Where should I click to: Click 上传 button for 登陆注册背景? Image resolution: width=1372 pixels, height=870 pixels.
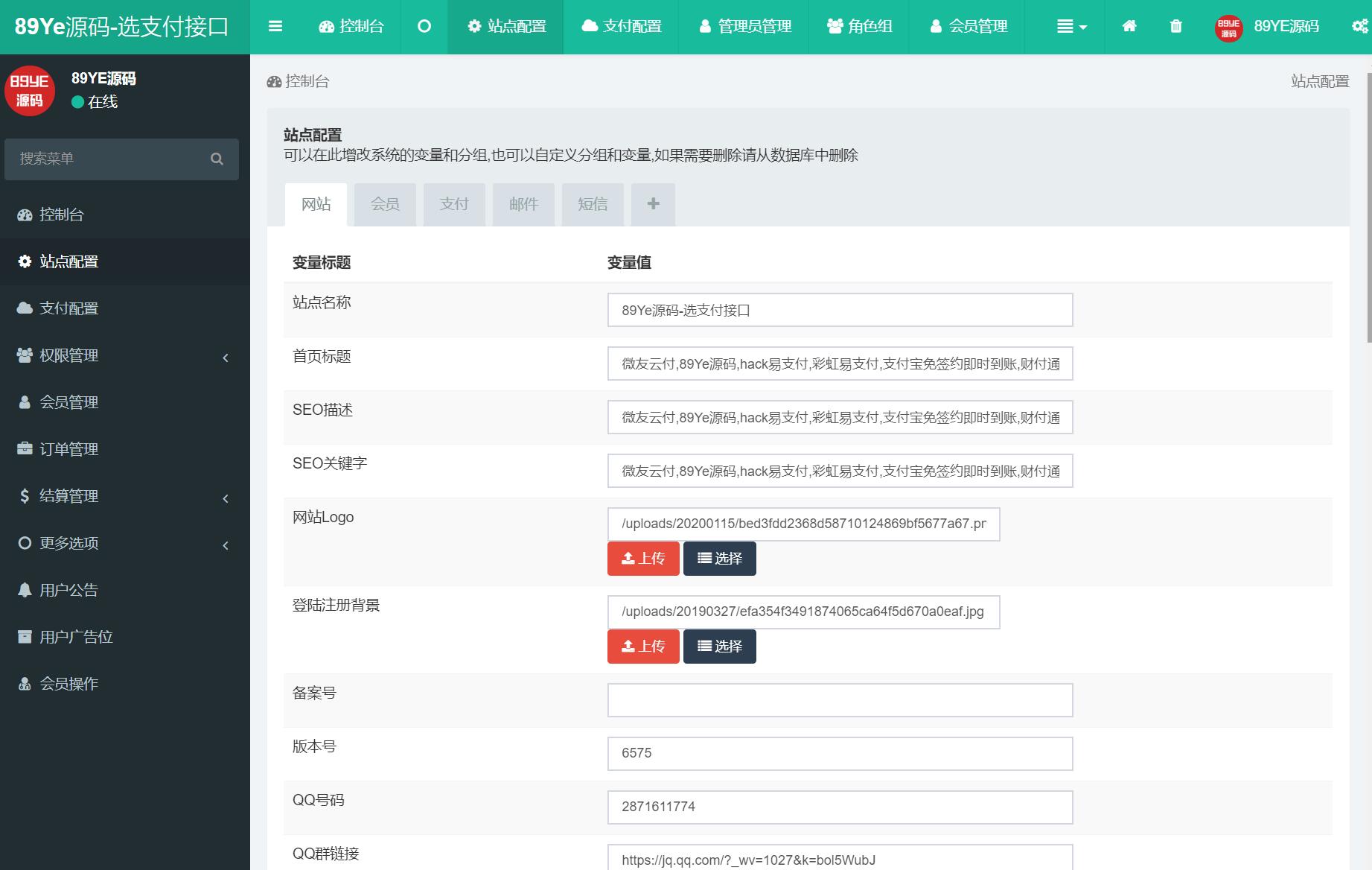(x=643, y=647)
